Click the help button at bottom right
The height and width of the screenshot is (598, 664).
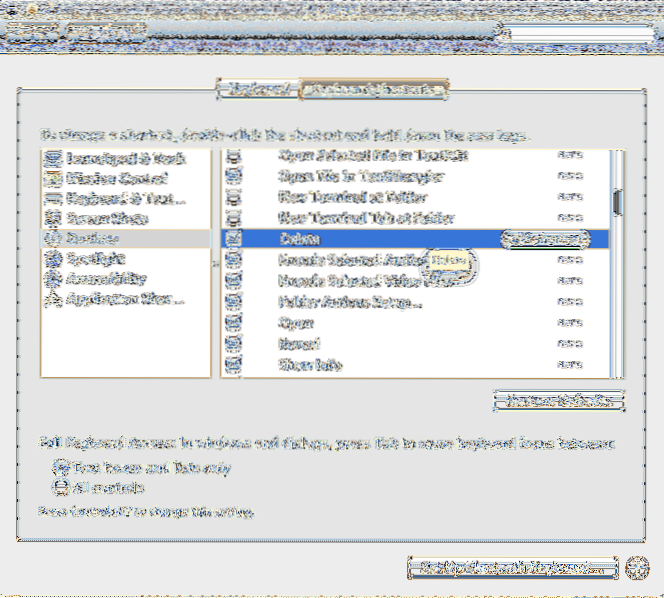point(636,567)
